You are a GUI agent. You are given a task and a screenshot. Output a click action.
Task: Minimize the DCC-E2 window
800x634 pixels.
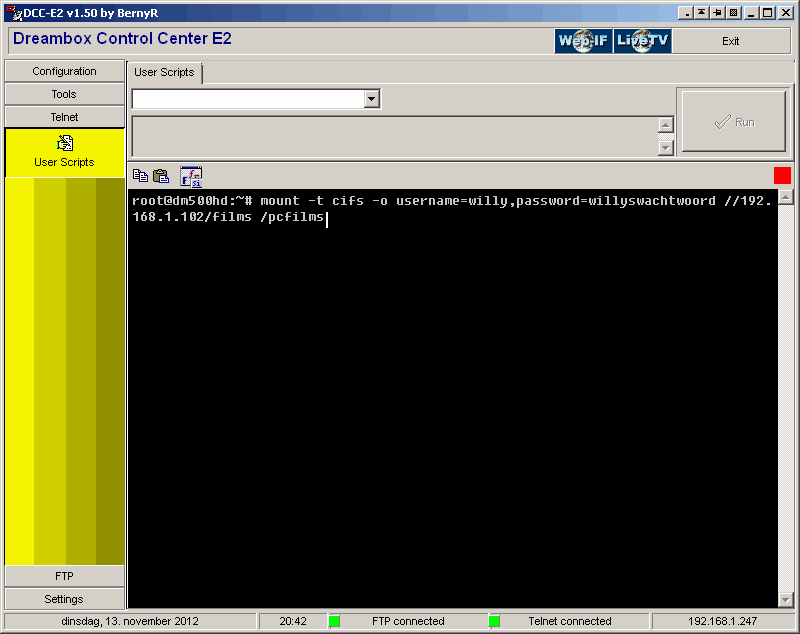click(751, 13)
